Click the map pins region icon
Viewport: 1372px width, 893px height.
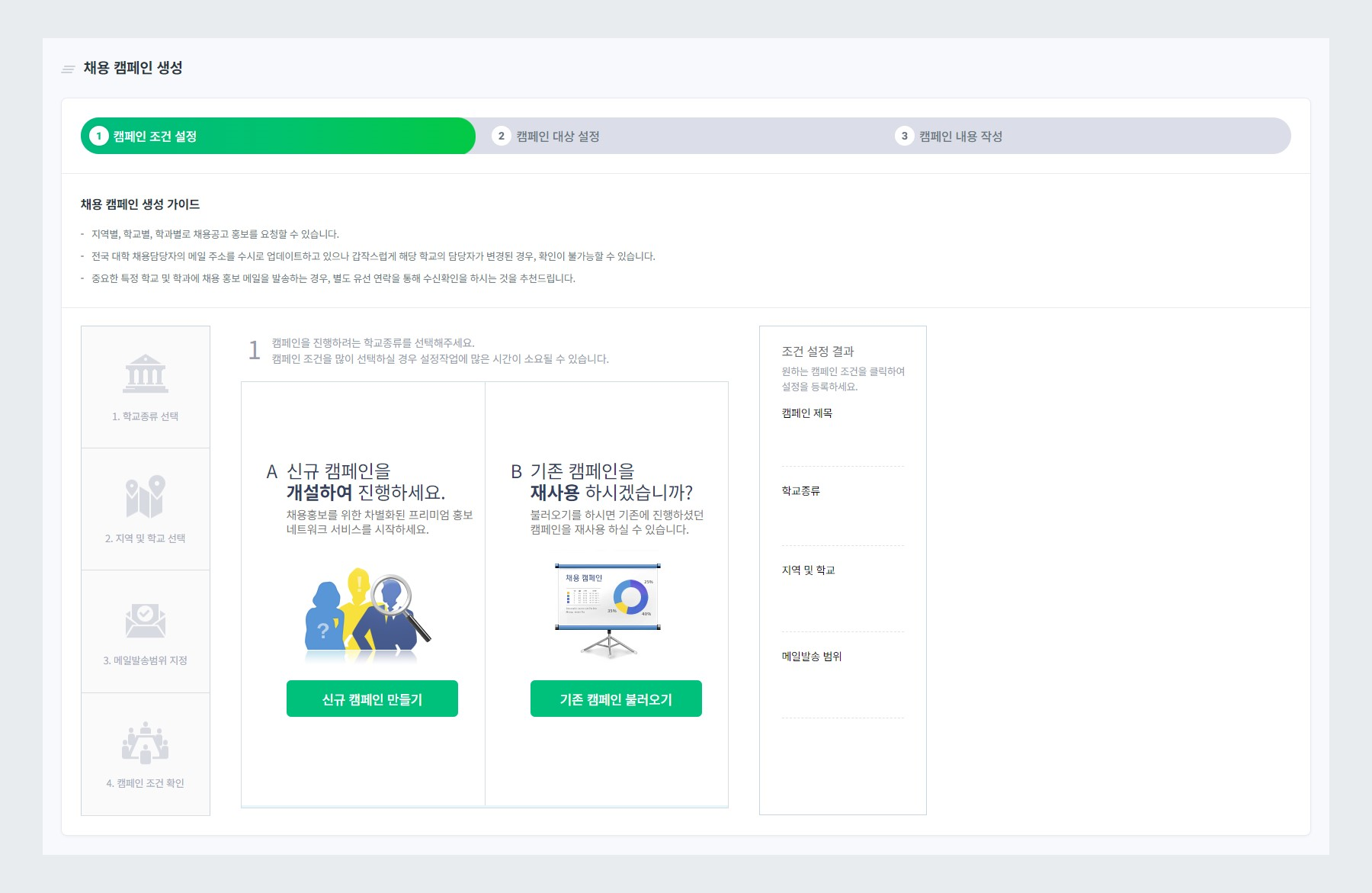[x=146, y=496]
